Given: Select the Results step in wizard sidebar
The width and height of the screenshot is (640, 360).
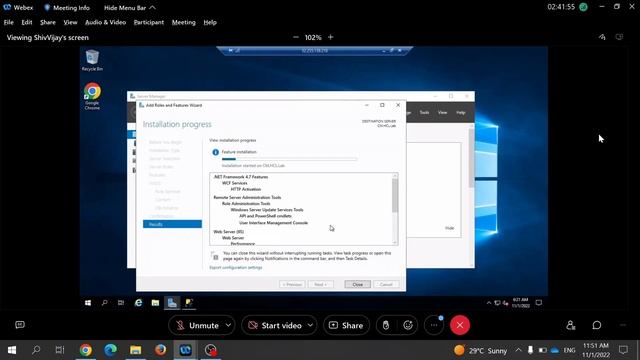Looking at the screenshot, I should point(172,224).
